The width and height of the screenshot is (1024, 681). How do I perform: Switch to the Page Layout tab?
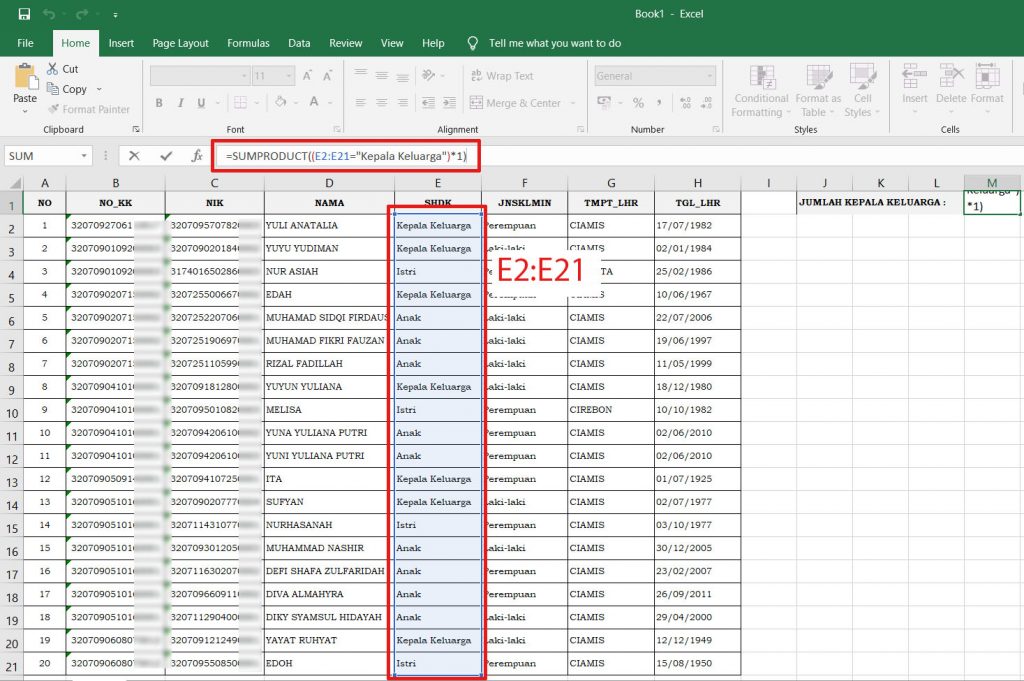tap(180, 43)
